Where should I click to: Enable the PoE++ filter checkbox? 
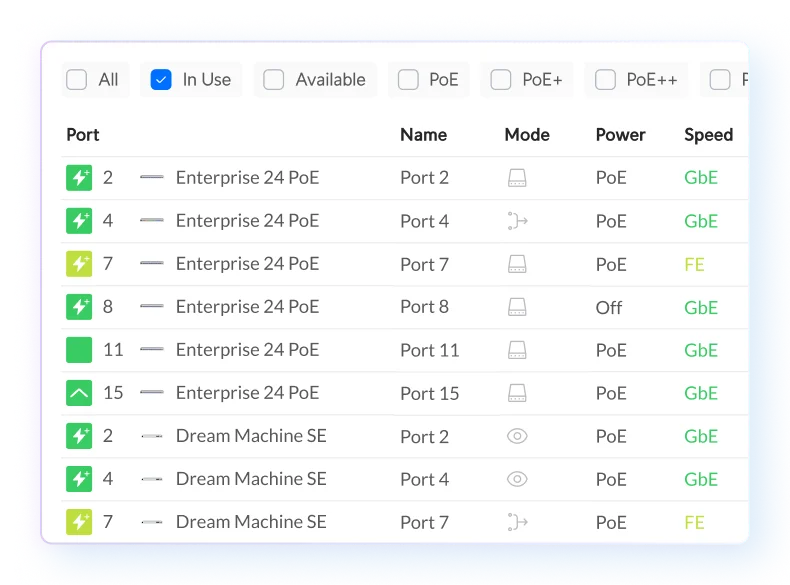[x=605, y=80]
